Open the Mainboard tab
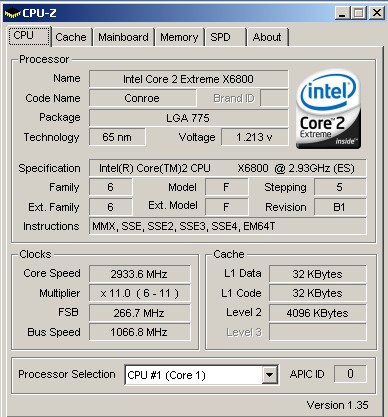The width and height of the screenshot is (388, 417). [x=123, y=37]
